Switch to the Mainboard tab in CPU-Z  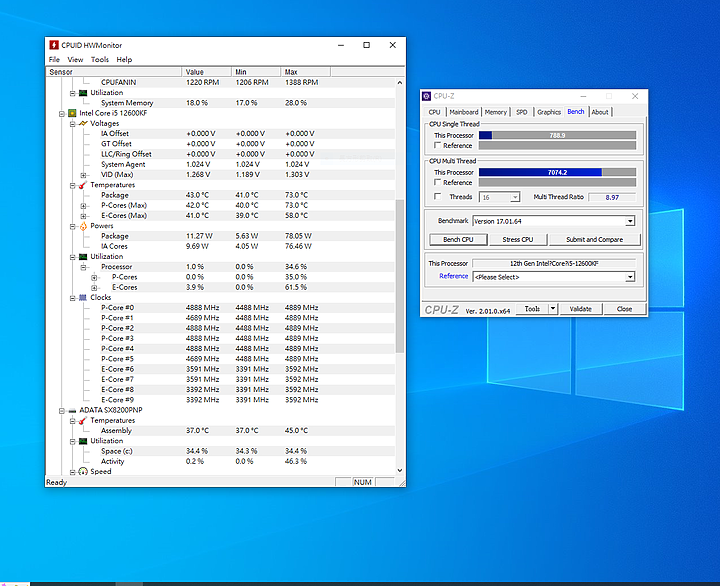pos(464,112)
